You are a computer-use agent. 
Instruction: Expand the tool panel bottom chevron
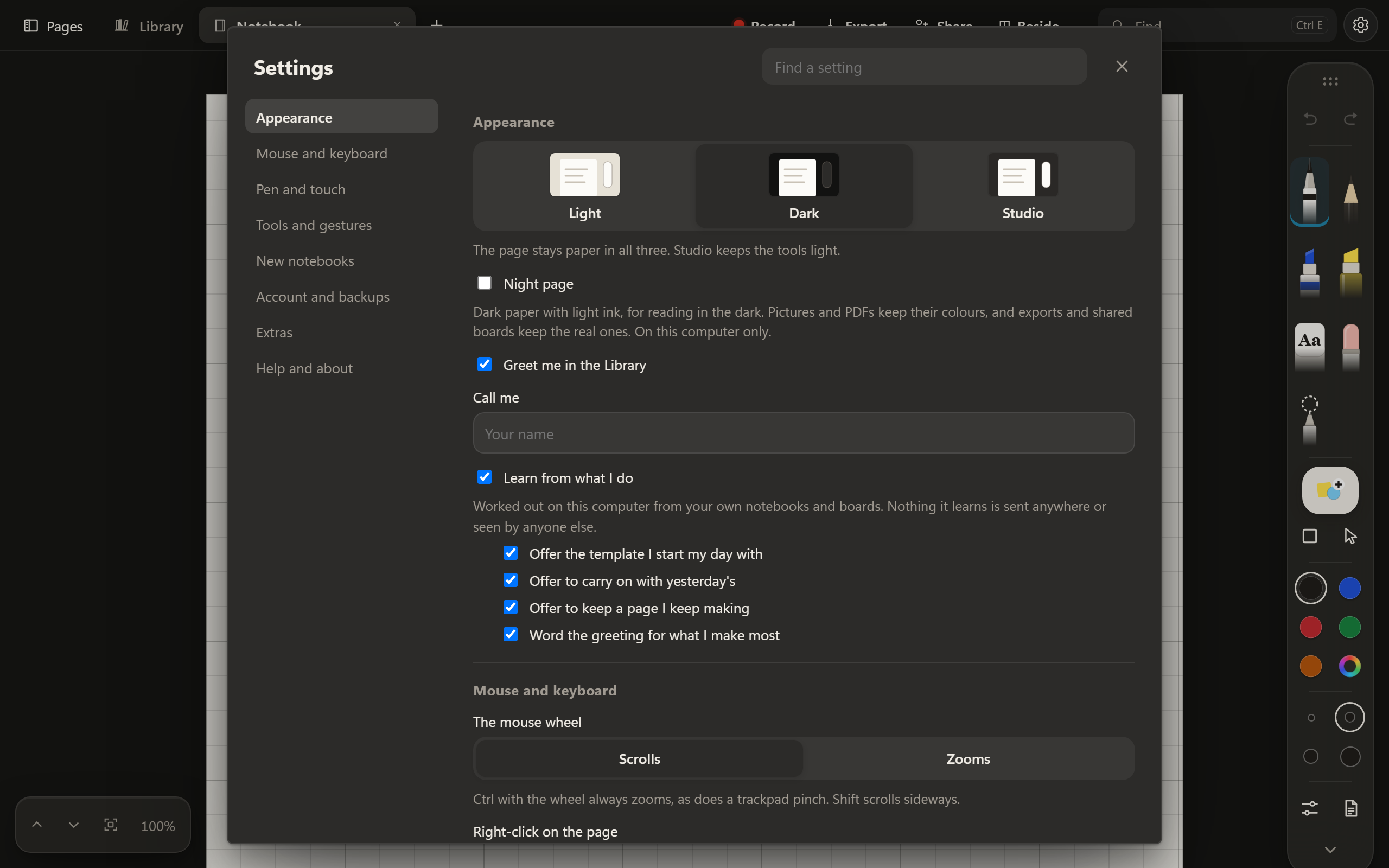pyautogui.click(x=1330, y=849)
